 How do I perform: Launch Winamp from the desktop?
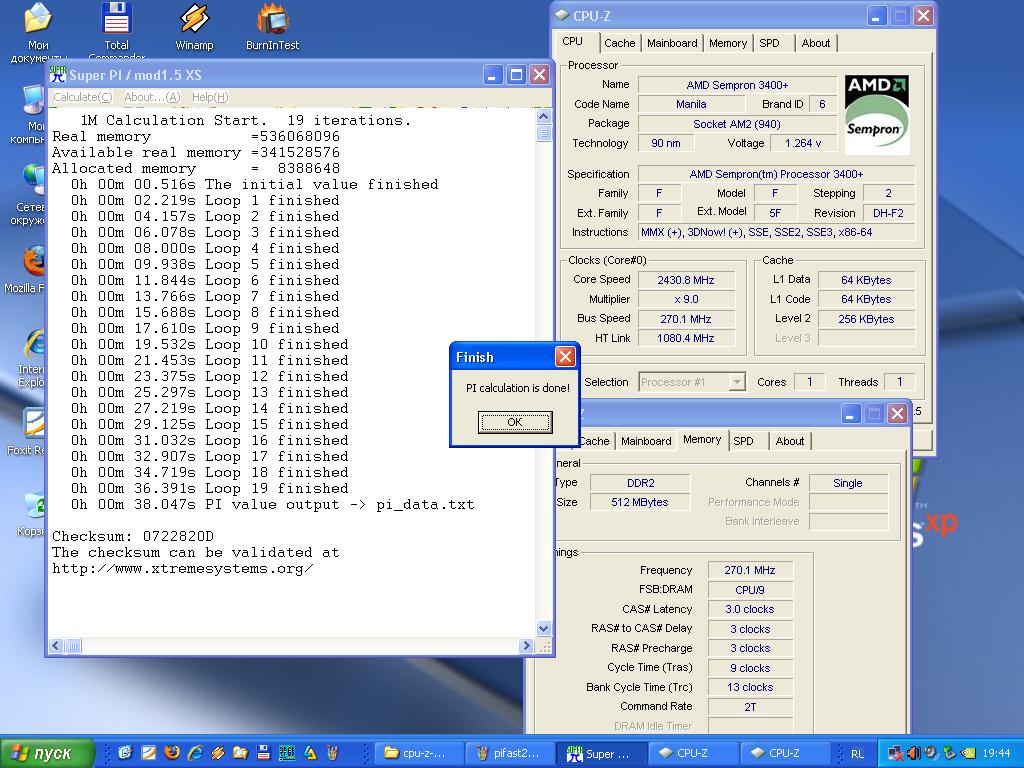pyautogui.click(x=194, y=26)
